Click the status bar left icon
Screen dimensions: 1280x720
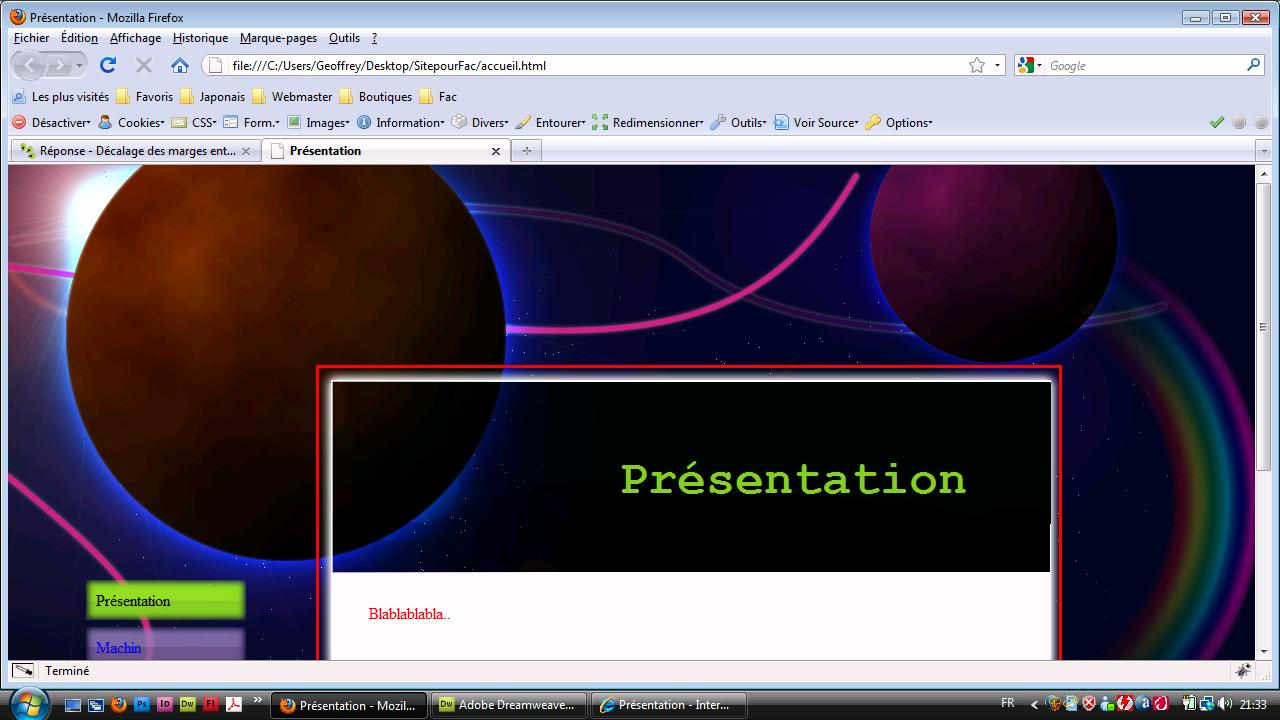tap(23, 671)
